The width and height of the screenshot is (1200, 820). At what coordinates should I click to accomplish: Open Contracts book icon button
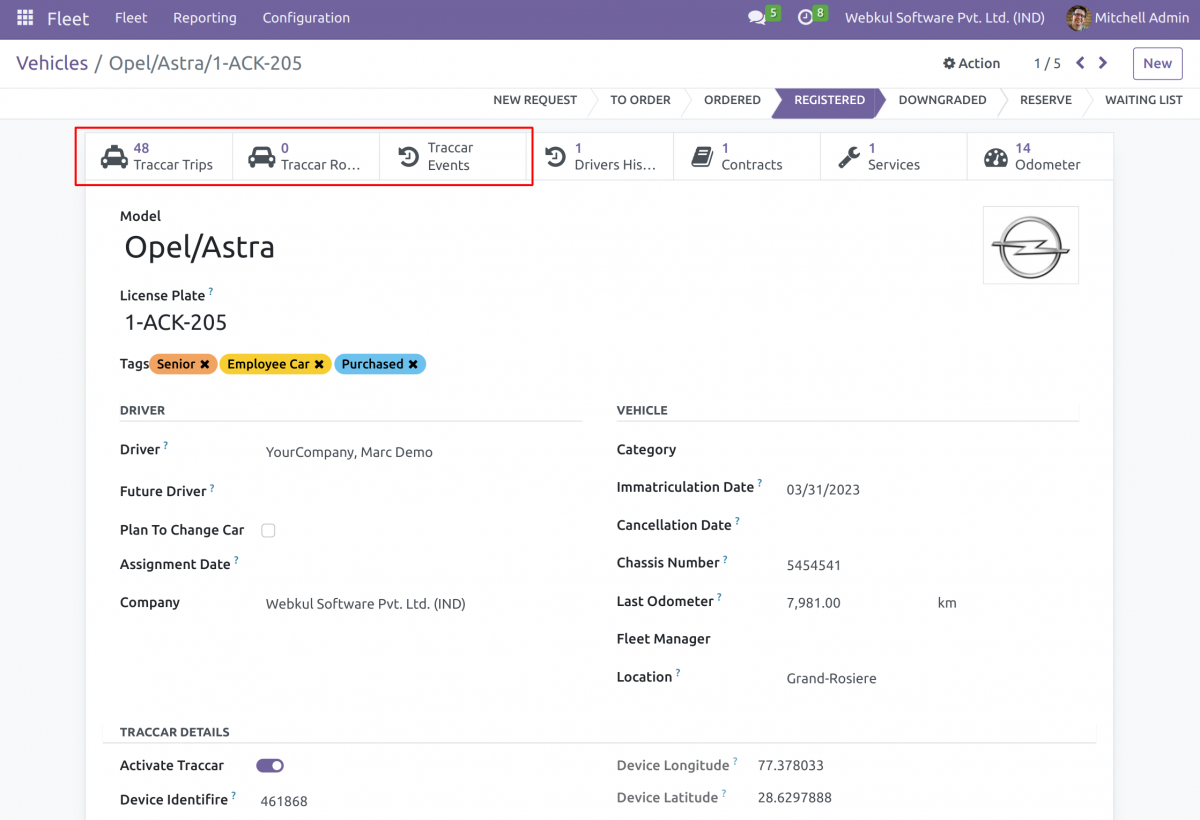702,157
